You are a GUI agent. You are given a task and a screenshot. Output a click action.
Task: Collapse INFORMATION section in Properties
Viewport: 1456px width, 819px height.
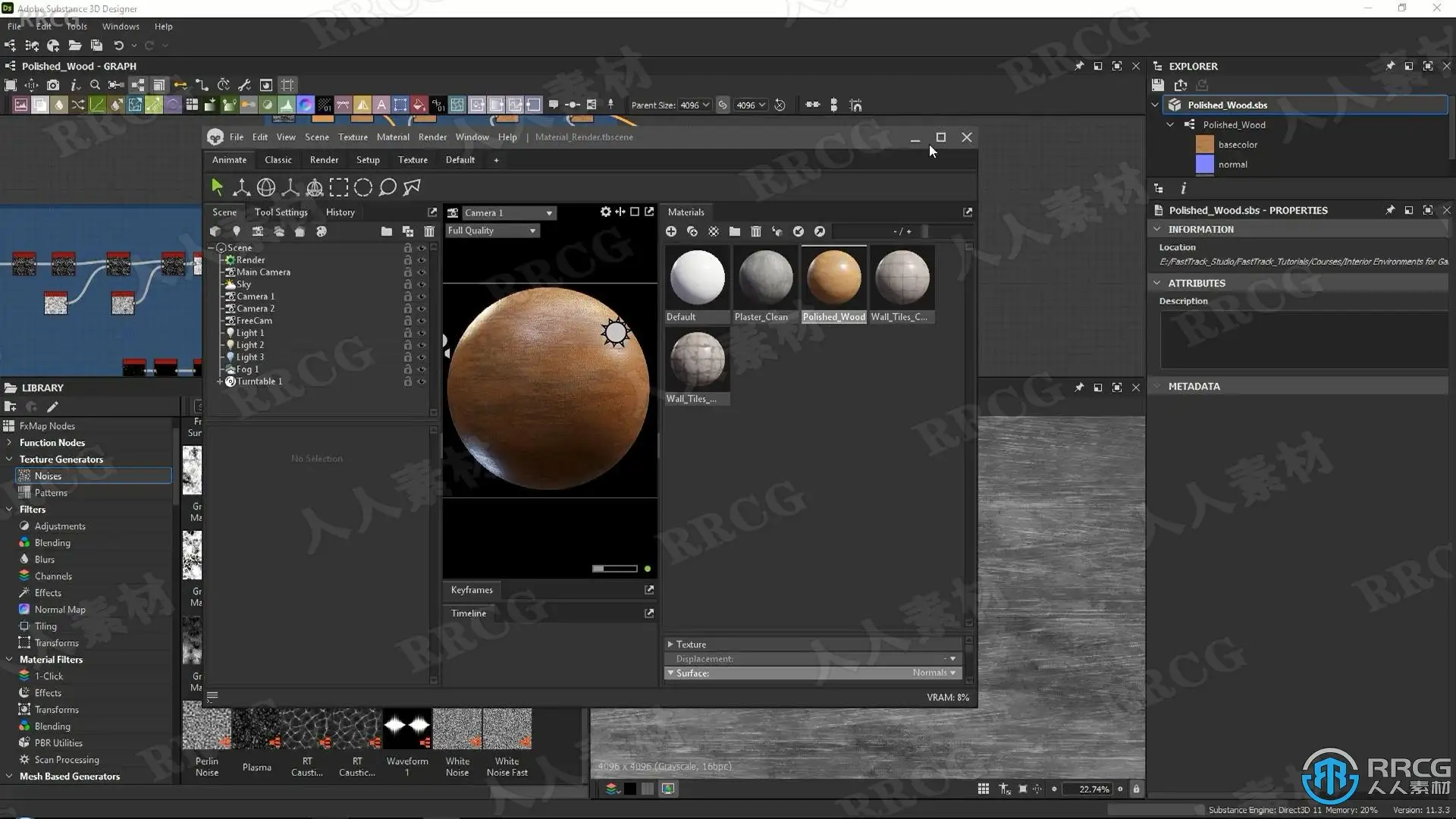pyautogui.click(x=1157, y=229)
